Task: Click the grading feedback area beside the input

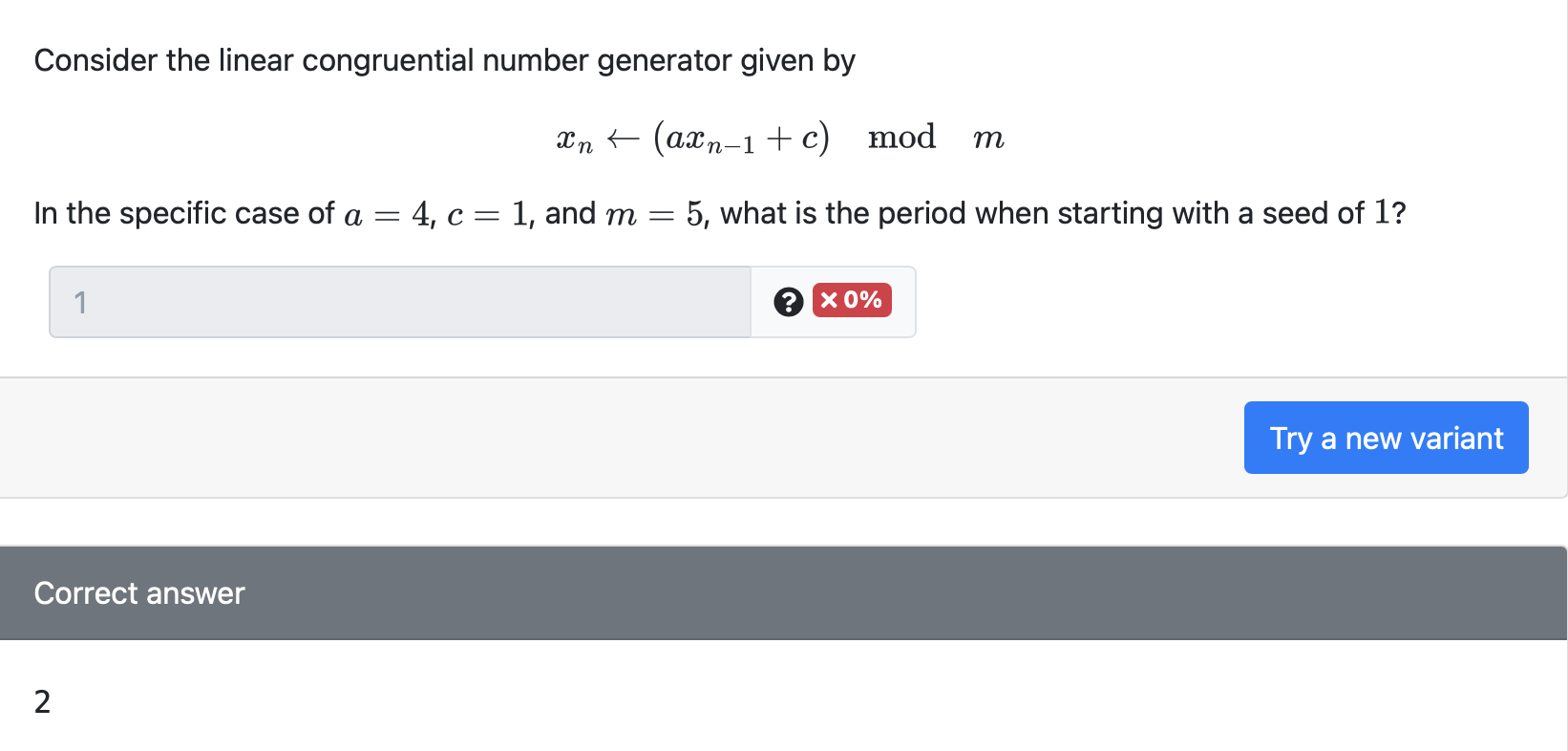Action: point(833,301)
